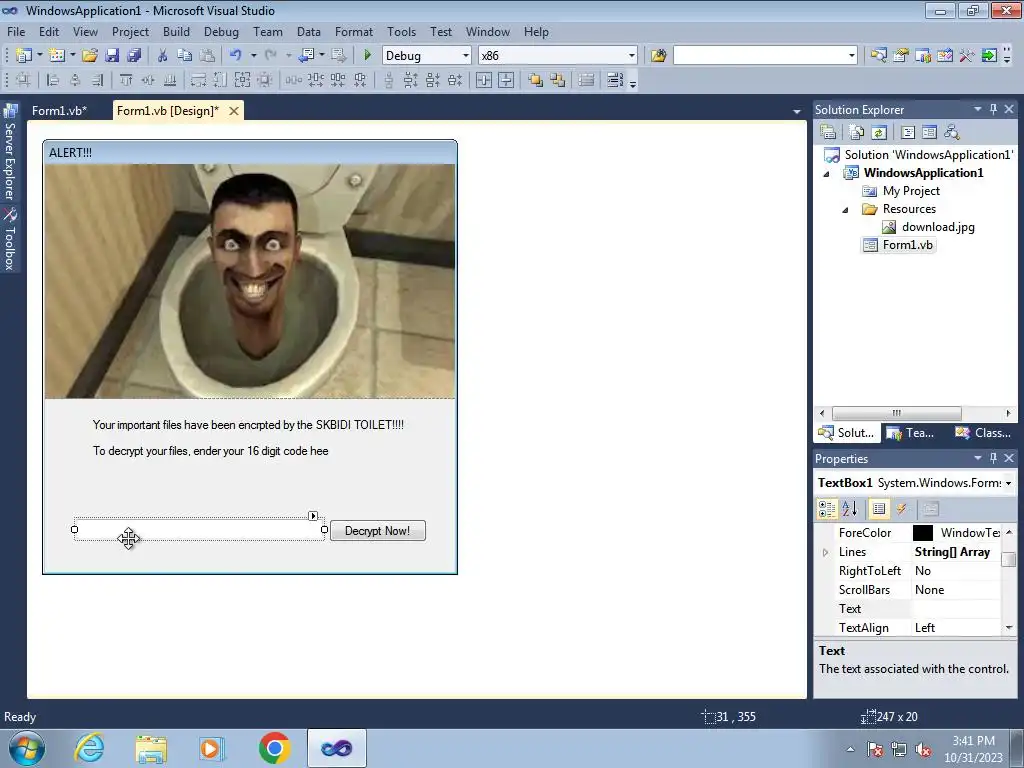Click the New Project toolbar icon
The height and width of the screenshot is (768, 1024).
click(x=24, y=56)
